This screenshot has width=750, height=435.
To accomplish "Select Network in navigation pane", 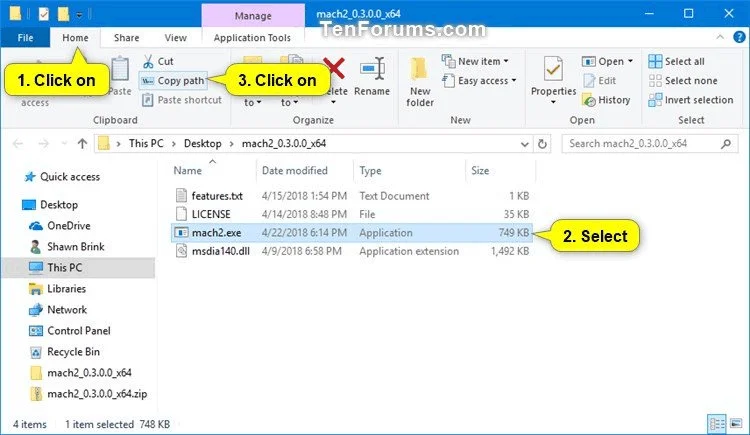I will 66,310.
